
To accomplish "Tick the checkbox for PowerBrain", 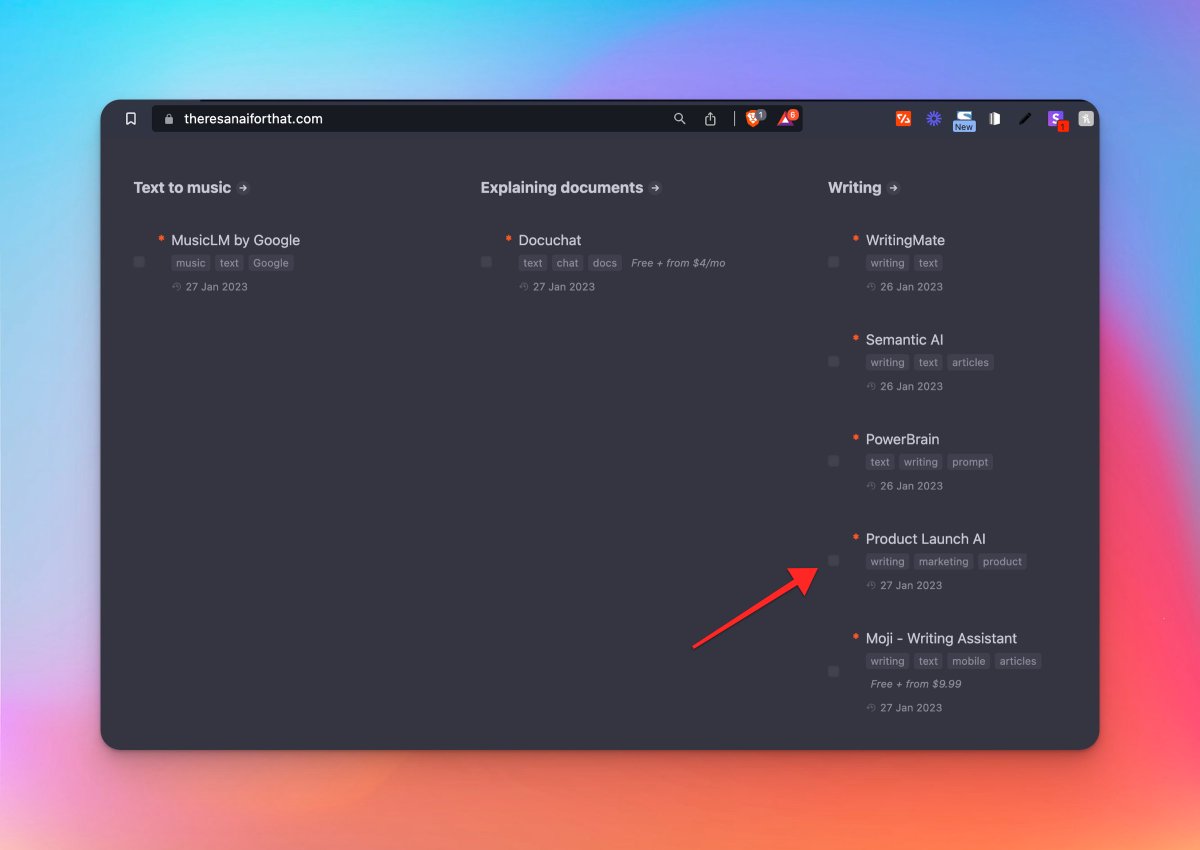I will pos(833,461).
